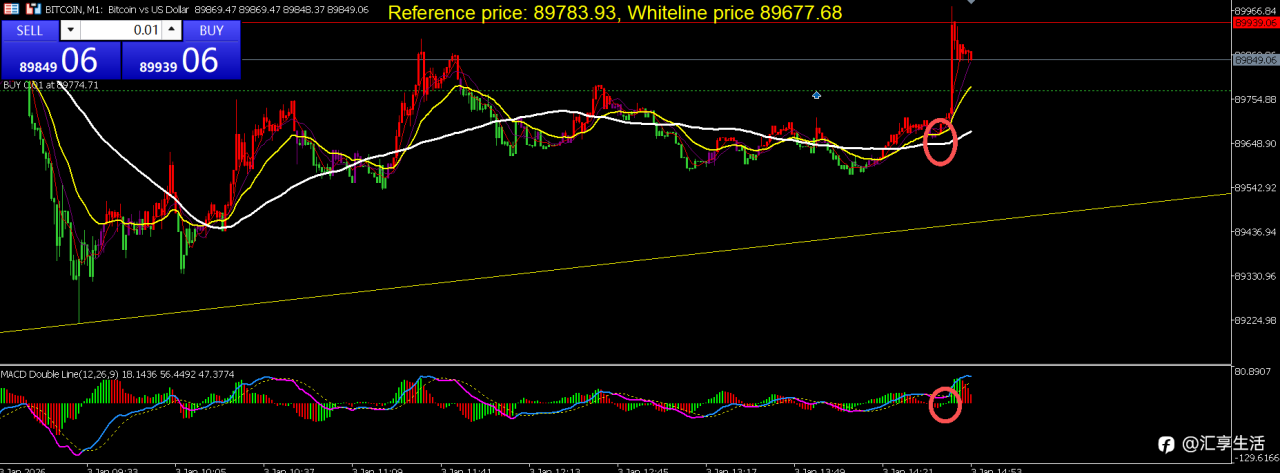The image size is (1280, 473).
Task: Click the 89224.98 price scale value
Action: tap(1256, 320)
